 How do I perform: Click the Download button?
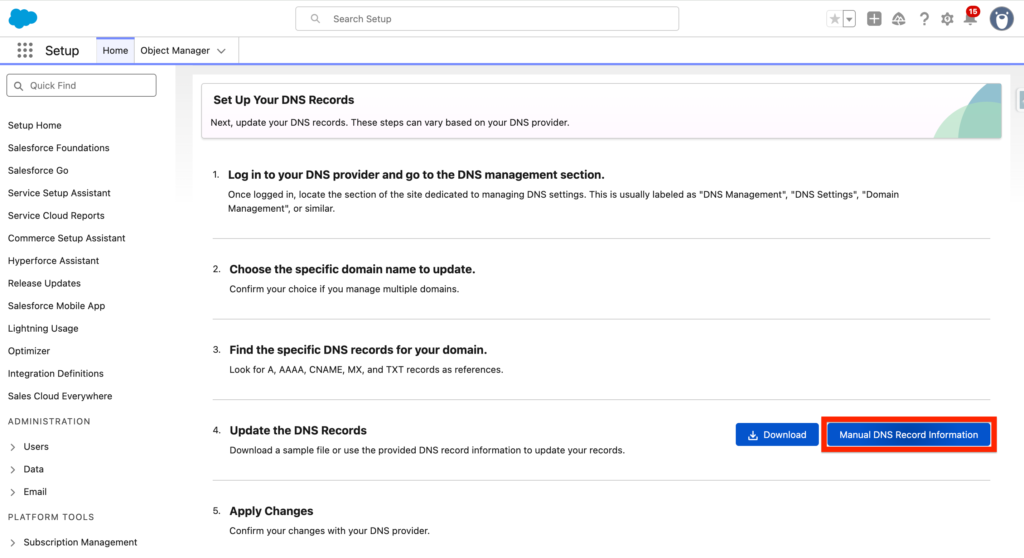click(x=777, y=435)
